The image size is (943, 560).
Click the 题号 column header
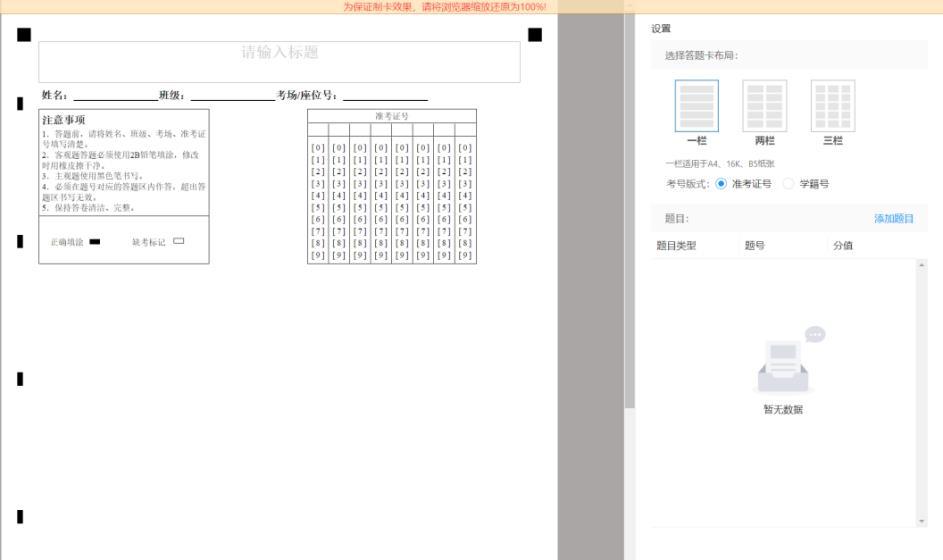tap(754, 245)
